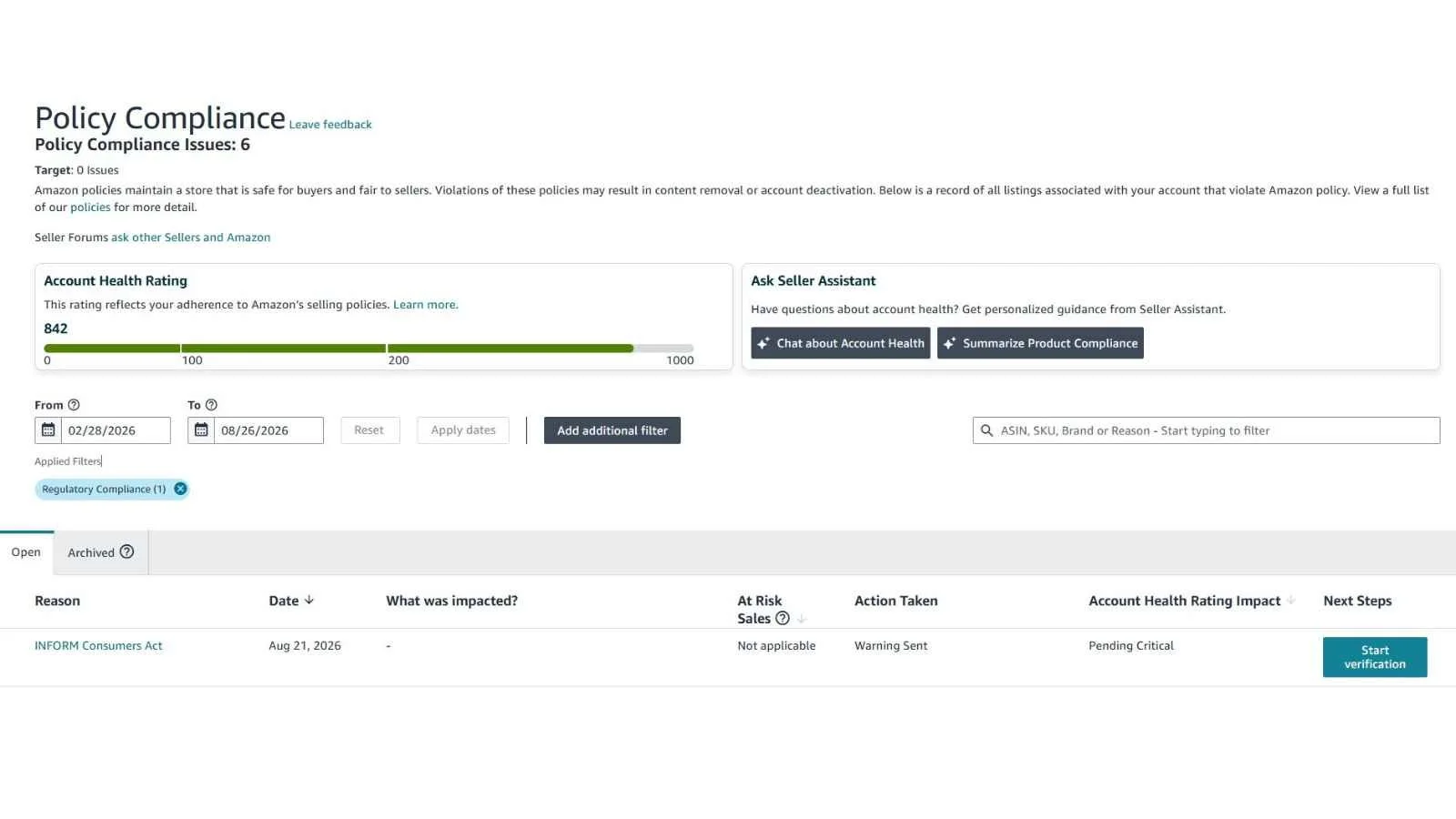Viewport: 1456px width, 819px height.
Task: Focus the ASIN, SKU, Brand search field
Action: 1207,430
